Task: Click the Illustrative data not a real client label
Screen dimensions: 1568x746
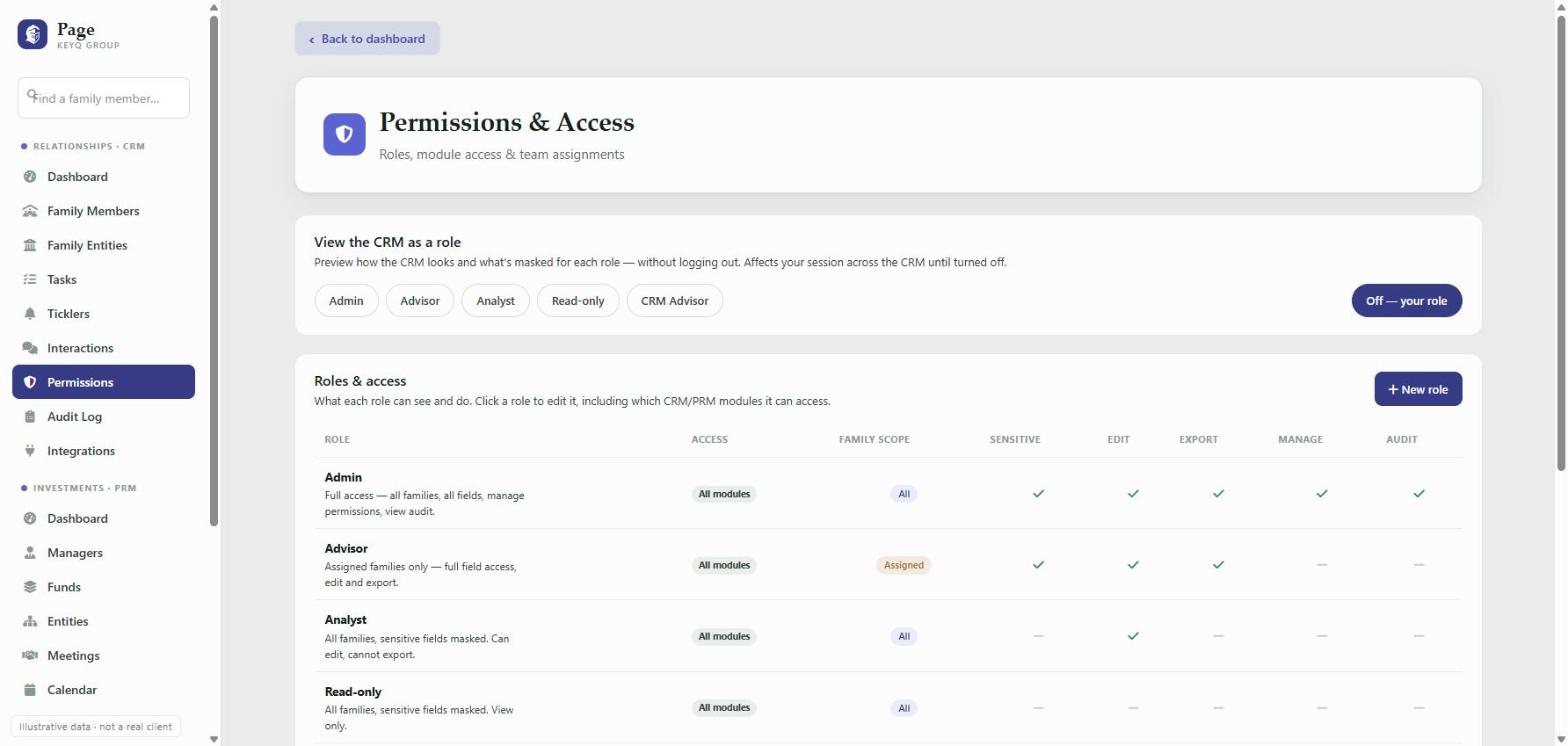Action: point(96,727)
